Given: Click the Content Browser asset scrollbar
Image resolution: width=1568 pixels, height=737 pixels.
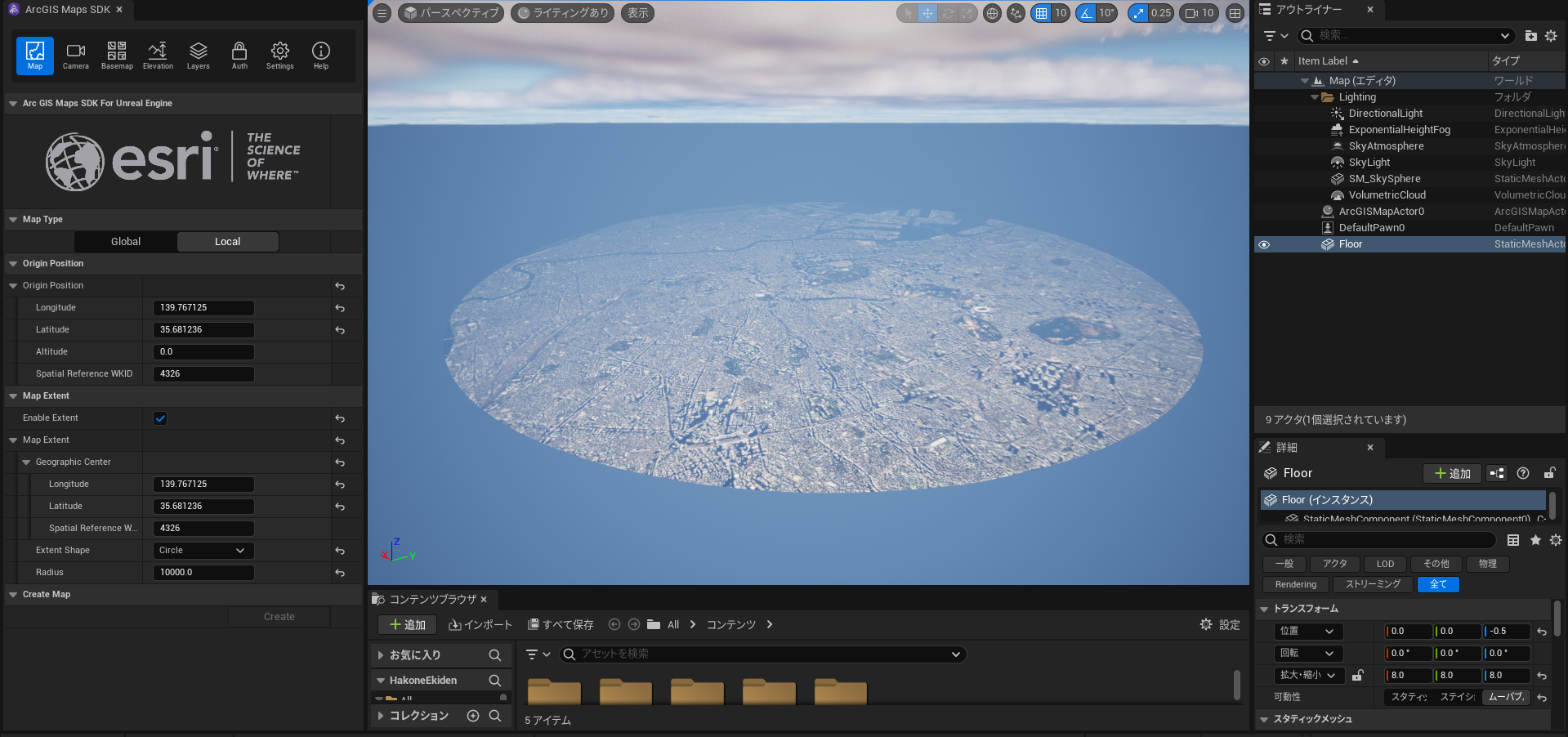Looking at the screenshot, I should pyautogui.click(x=1236, y=685).
